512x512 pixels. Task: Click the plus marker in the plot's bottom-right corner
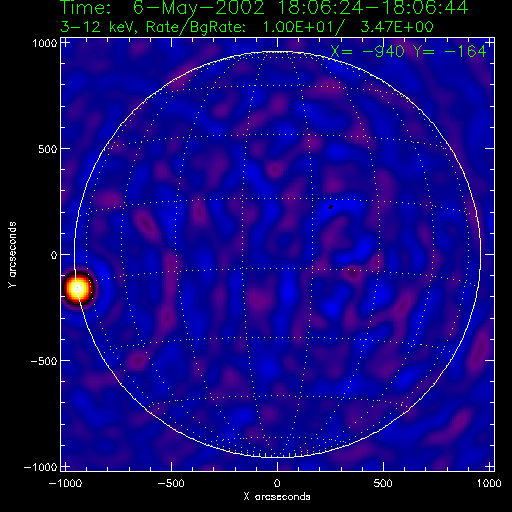pyautogui.click(x=489, y=466)
